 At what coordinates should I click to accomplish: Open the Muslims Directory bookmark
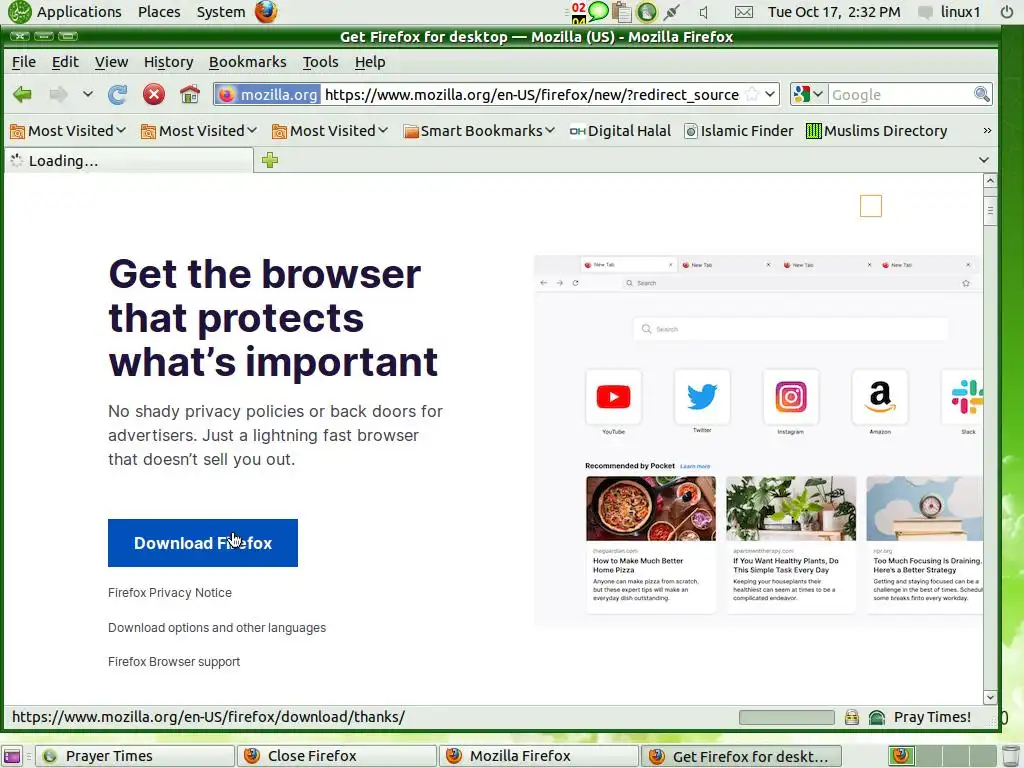pos(876,131)
